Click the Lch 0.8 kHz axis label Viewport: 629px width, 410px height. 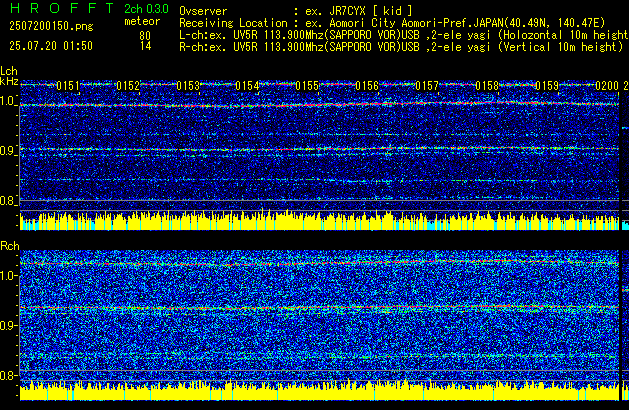click(x=8, y=201)
